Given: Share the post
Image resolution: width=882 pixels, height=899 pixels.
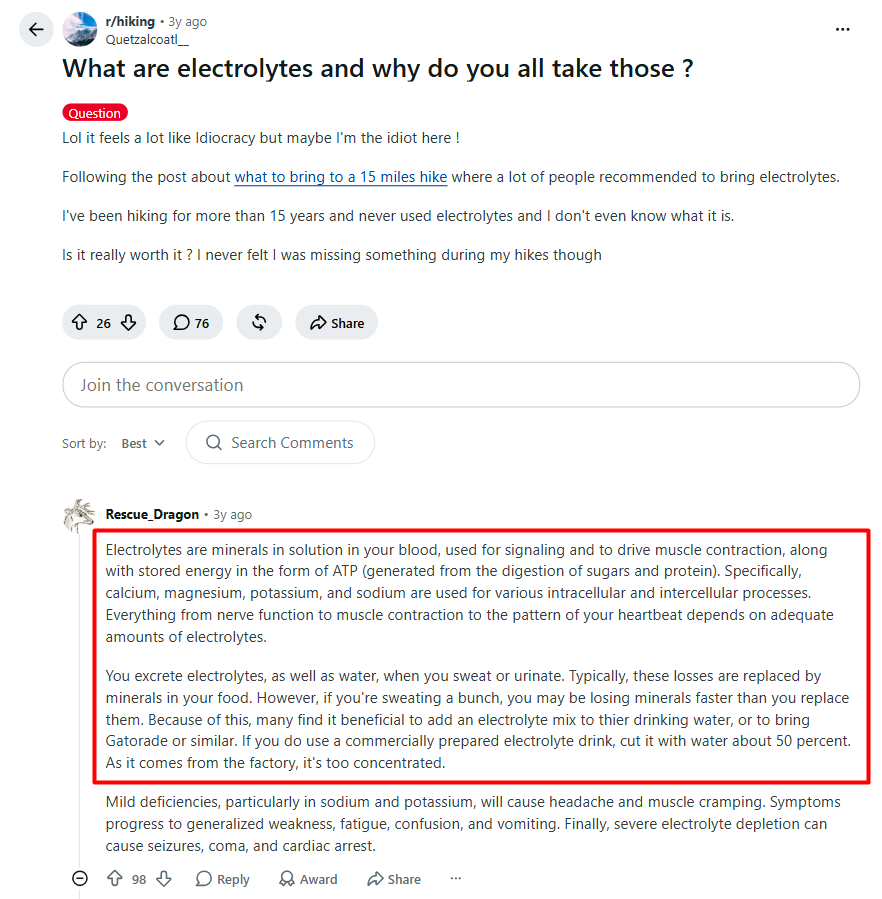Looking at the screenshot, I should point(337,323).
